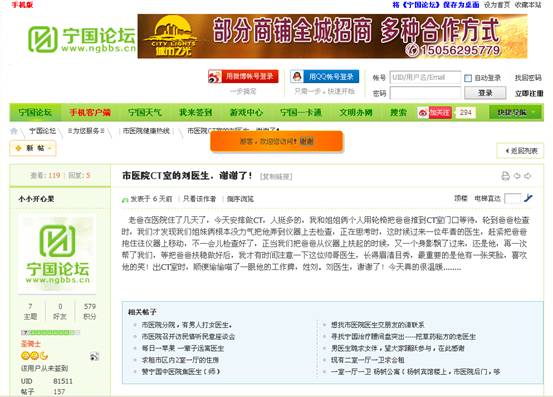Viewport: 553px width, 397px height.
Task: Go to next thread arrow icon
Action: 528,176
